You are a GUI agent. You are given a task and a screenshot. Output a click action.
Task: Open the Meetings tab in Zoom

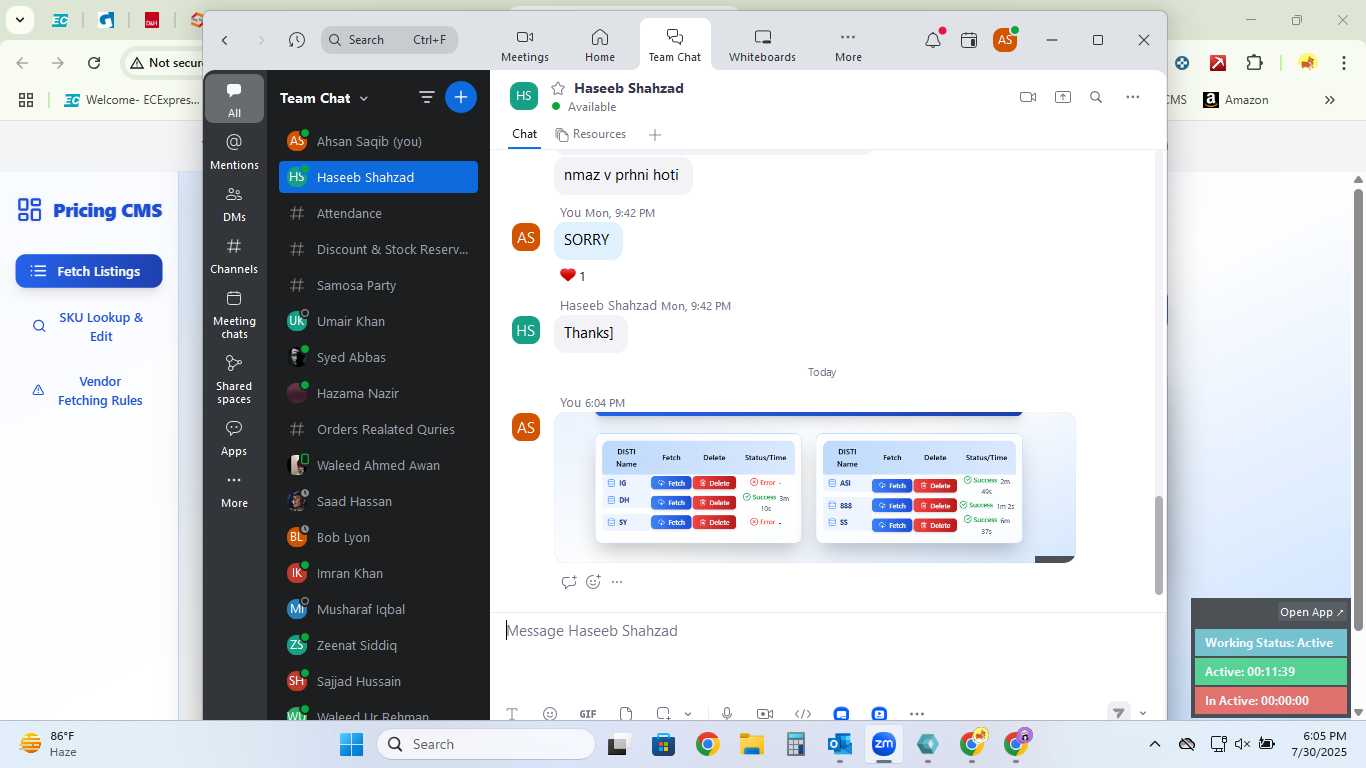coord(524,45)
